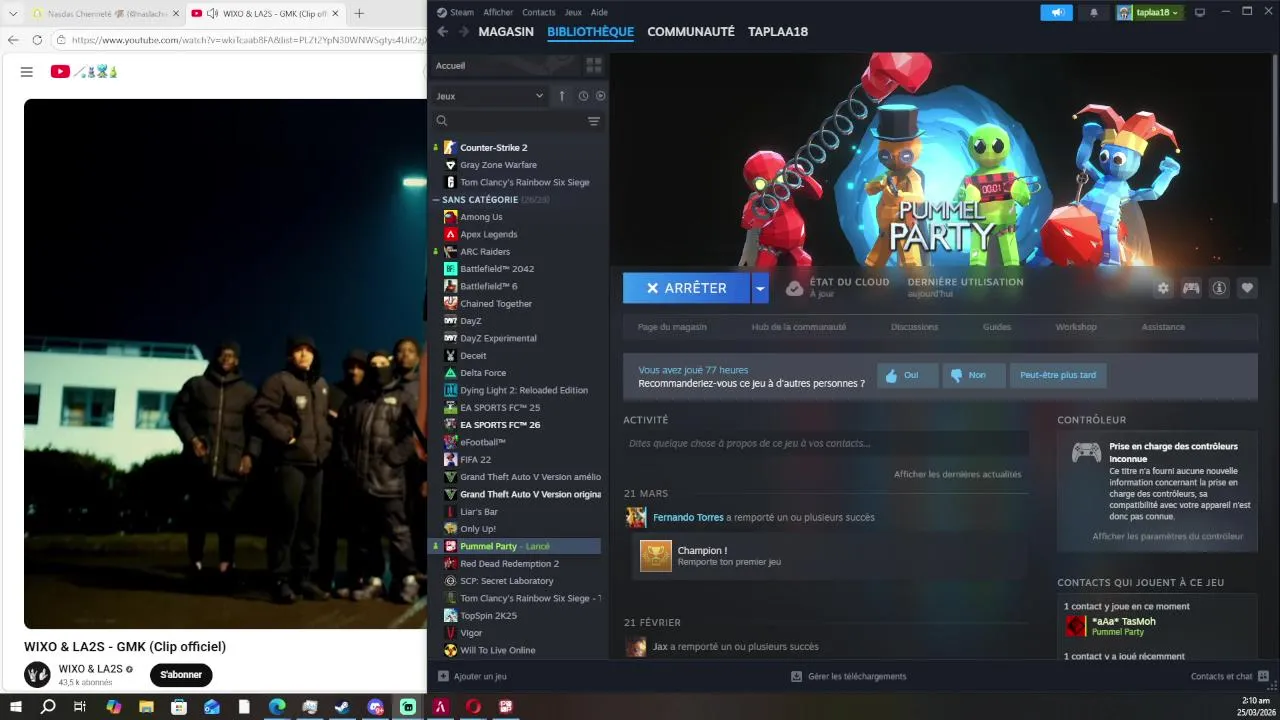
Task: Reload the browser page
Action: point(37,40)
